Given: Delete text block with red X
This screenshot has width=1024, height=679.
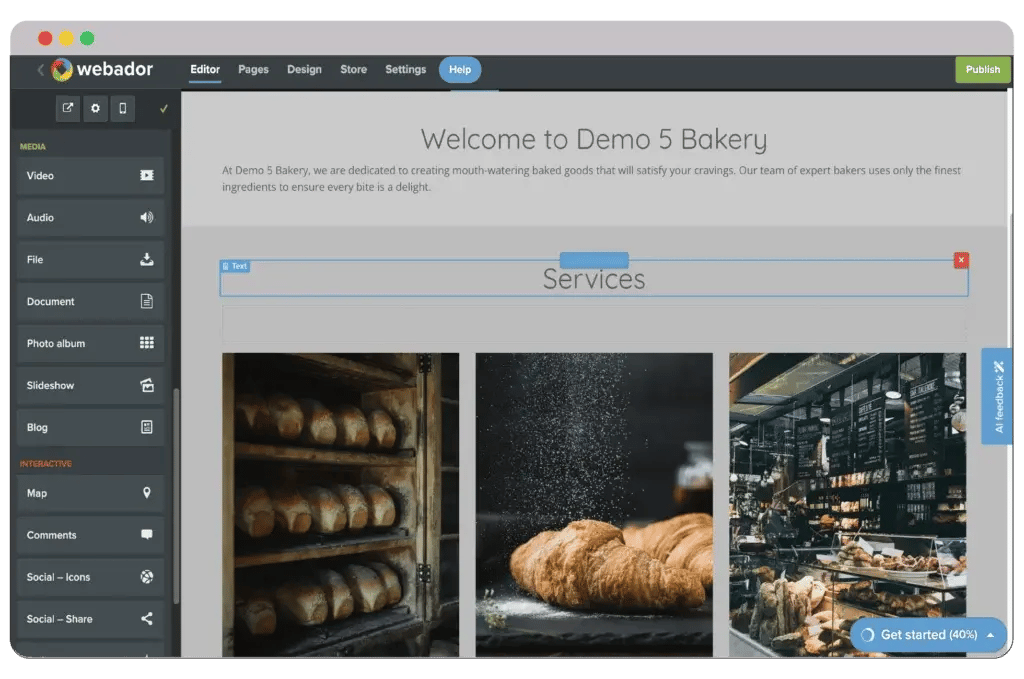Looking at the screenshot, I should (961, 261).
